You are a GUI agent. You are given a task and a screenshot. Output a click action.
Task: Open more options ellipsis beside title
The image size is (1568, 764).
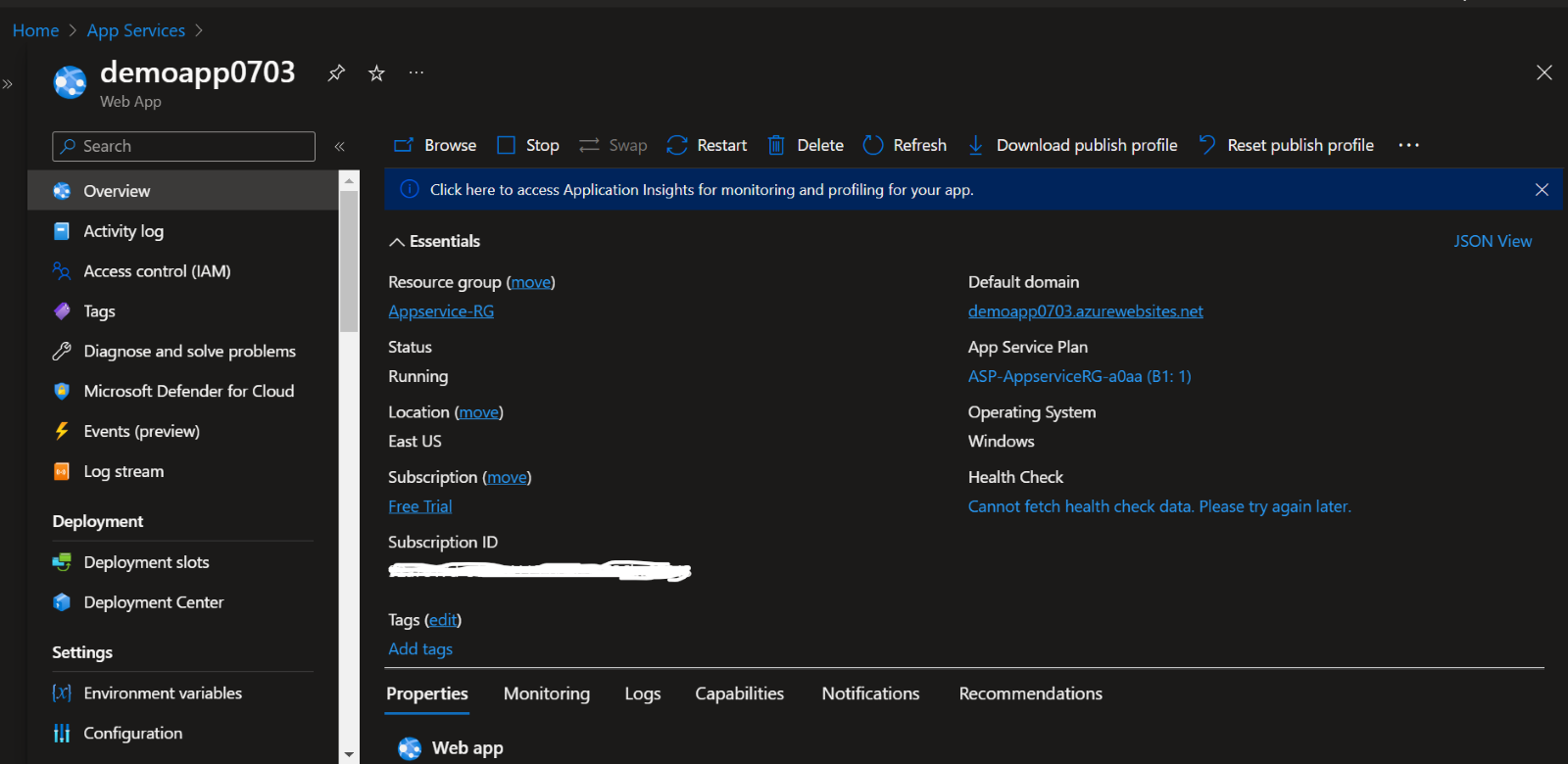tap(416, 72)
